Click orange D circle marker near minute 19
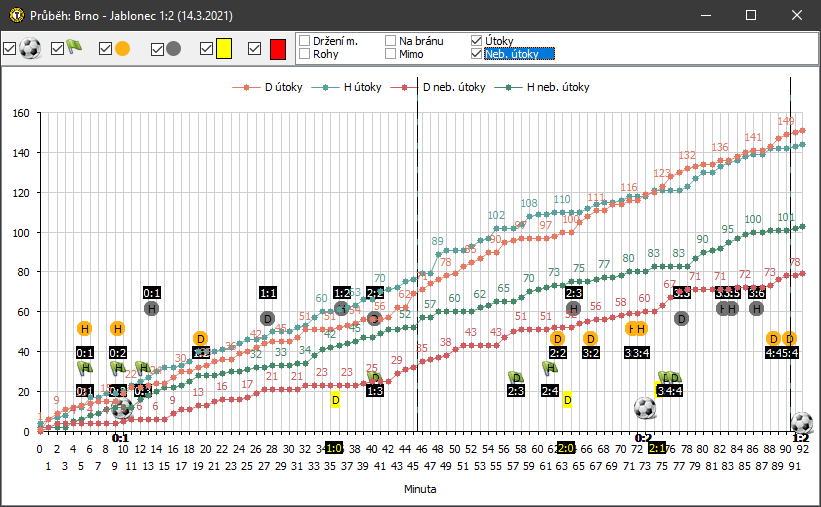This screenshot has height=507, width=821. 200,339
